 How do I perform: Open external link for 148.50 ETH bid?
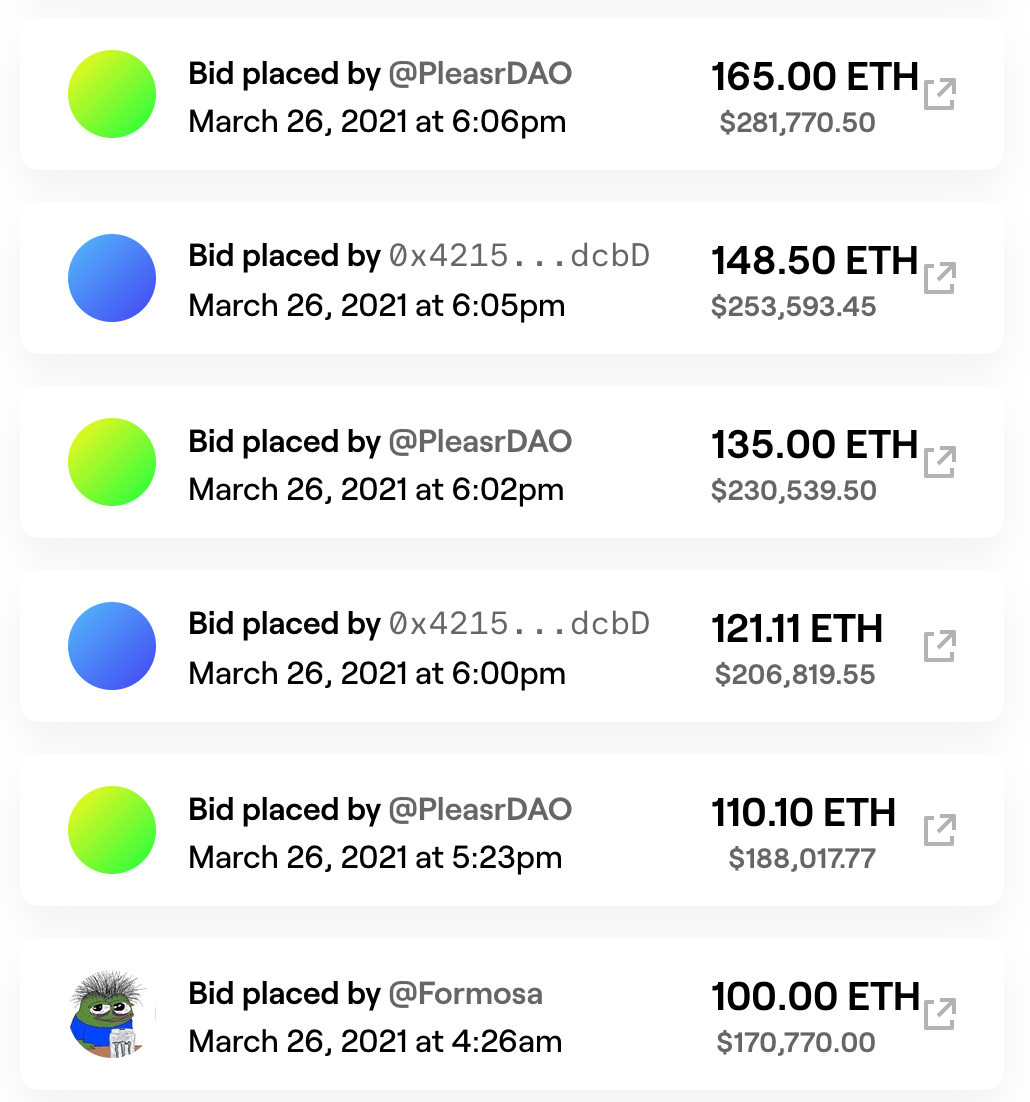(939, 278)
